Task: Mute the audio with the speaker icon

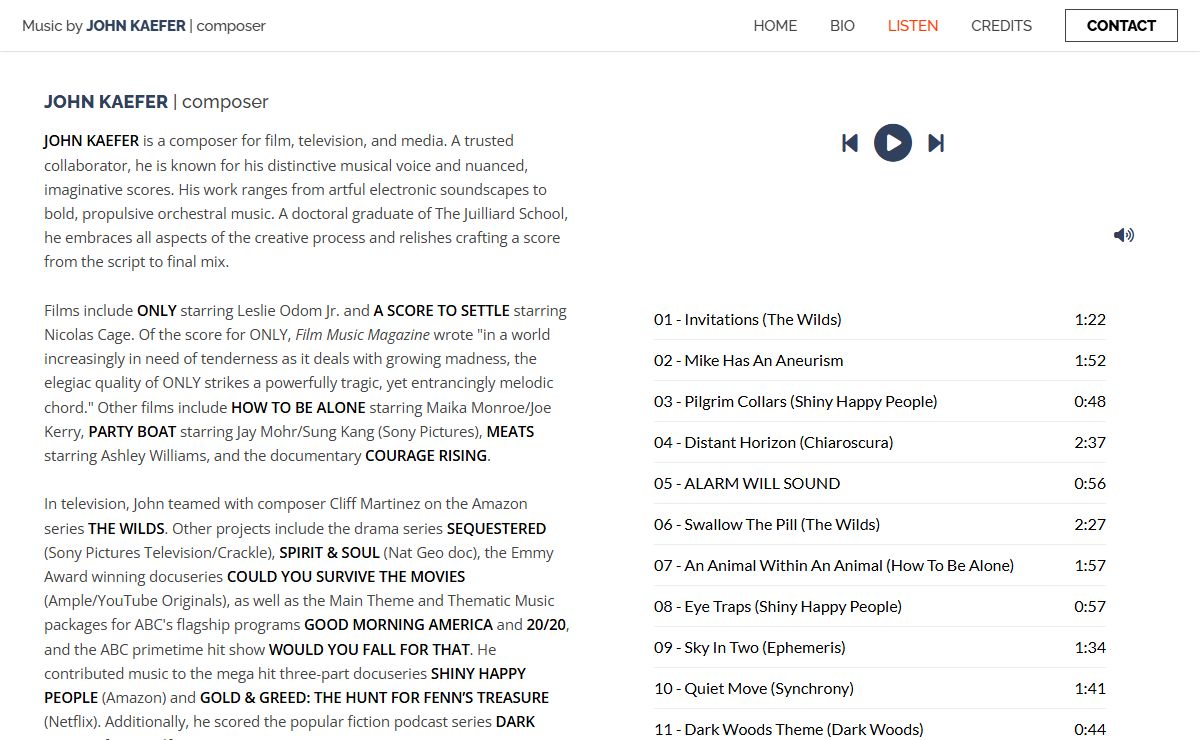Action: pyautogui.click(x=1124, y=235)
